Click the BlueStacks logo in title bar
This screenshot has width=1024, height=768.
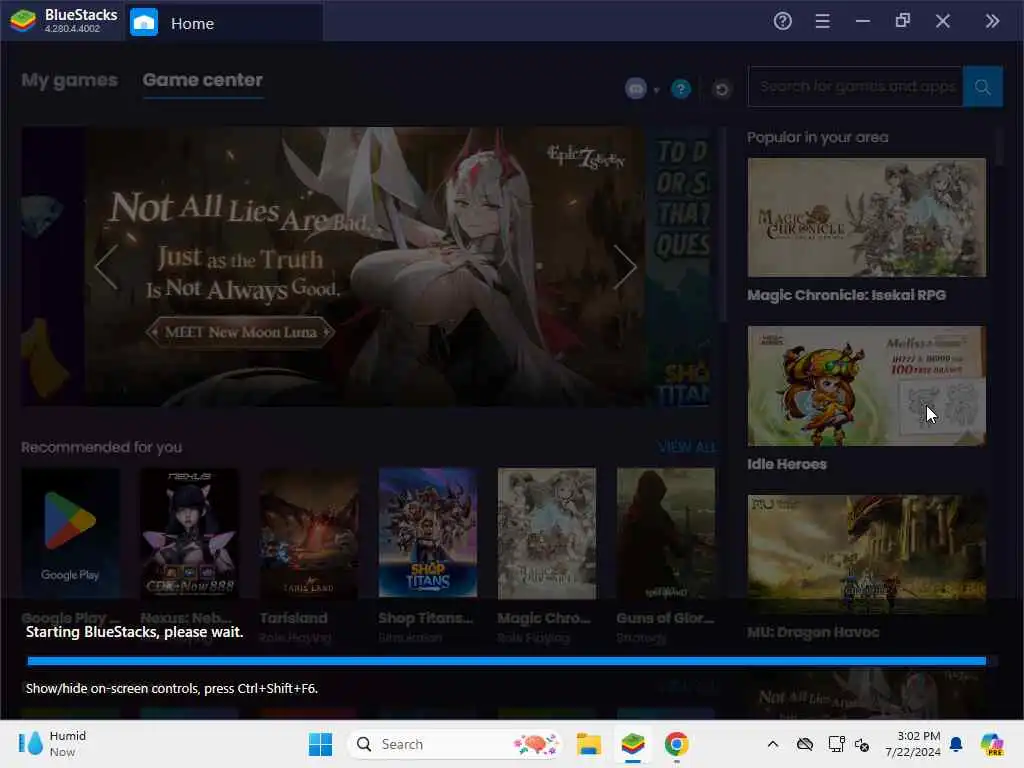pyautogui.click(x=24, y=21)
